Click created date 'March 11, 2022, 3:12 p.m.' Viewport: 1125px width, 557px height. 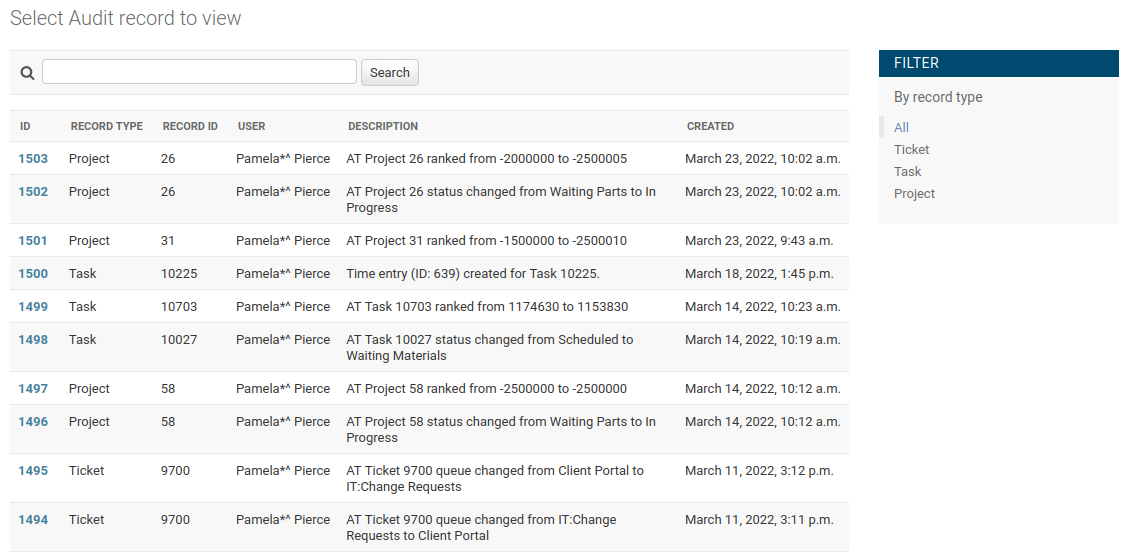(x=759, y=470)
